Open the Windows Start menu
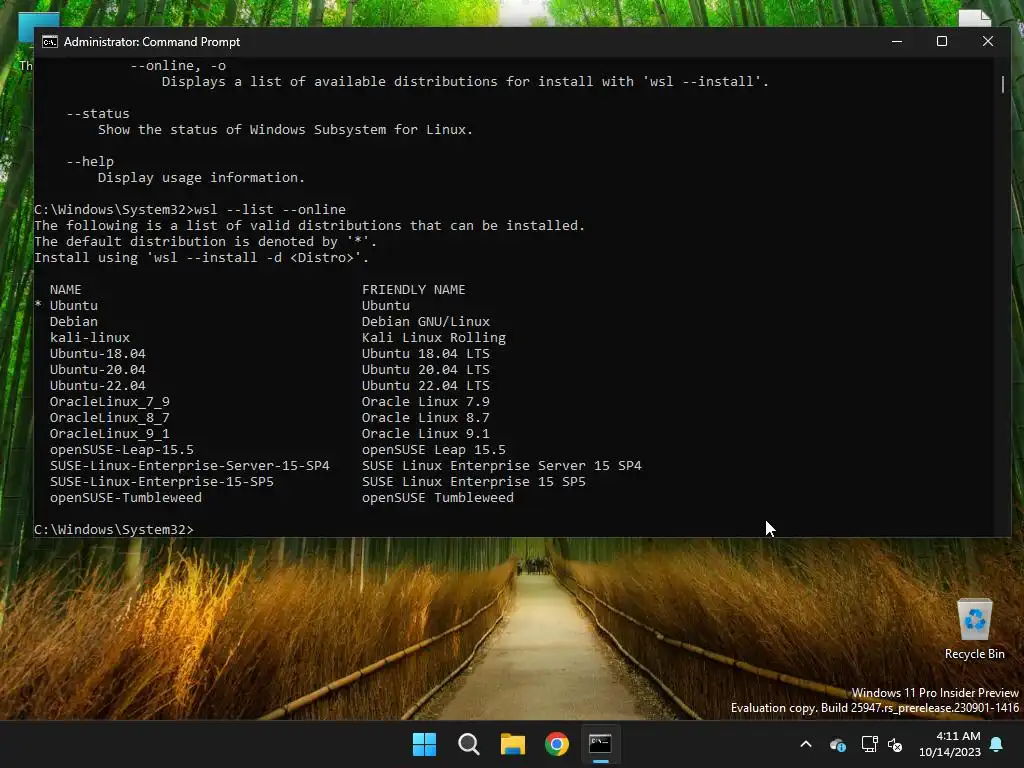 (x=424, y=744)
